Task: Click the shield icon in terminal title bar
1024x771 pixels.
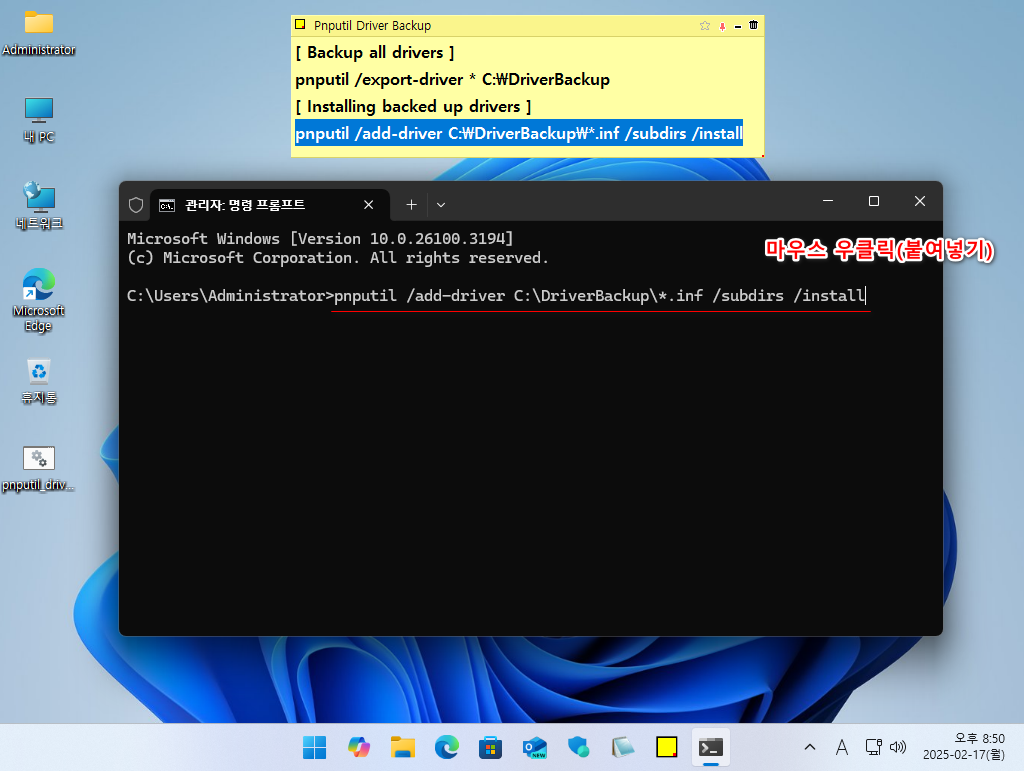Action: tap(136, 205)
